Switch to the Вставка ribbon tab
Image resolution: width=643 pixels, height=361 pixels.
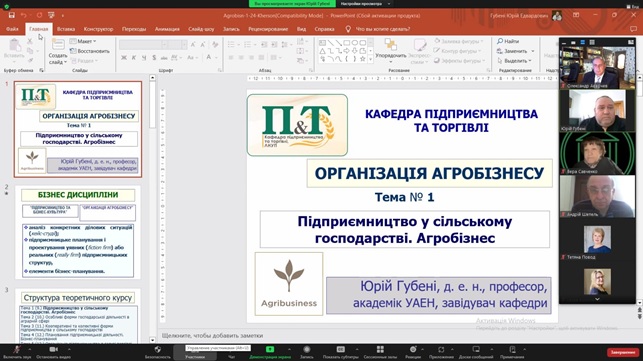[x=66, y=29]
